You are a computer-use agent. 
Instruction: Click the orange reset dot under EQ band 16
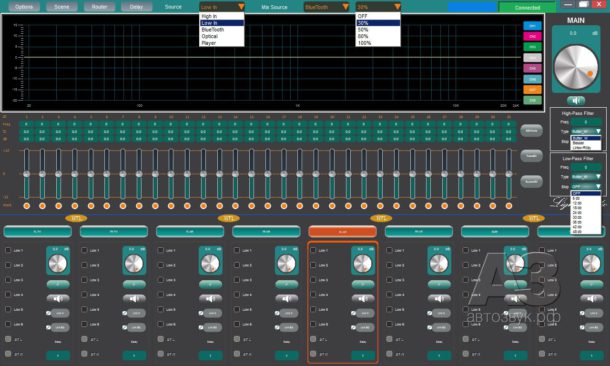[268, 206]
